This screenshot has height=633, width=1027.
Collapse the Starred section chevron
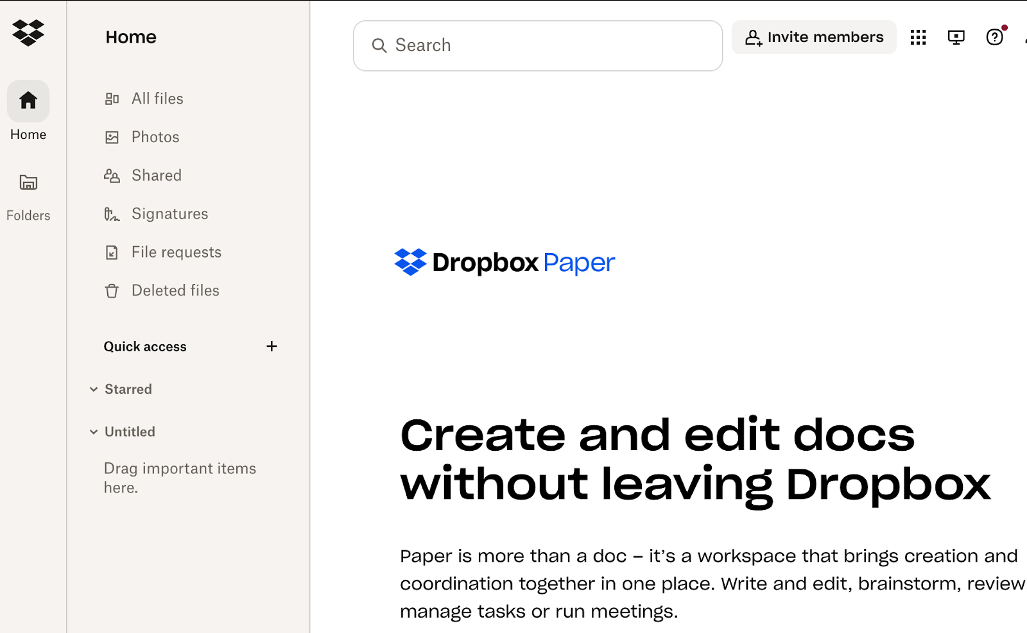tap(94, 389)
